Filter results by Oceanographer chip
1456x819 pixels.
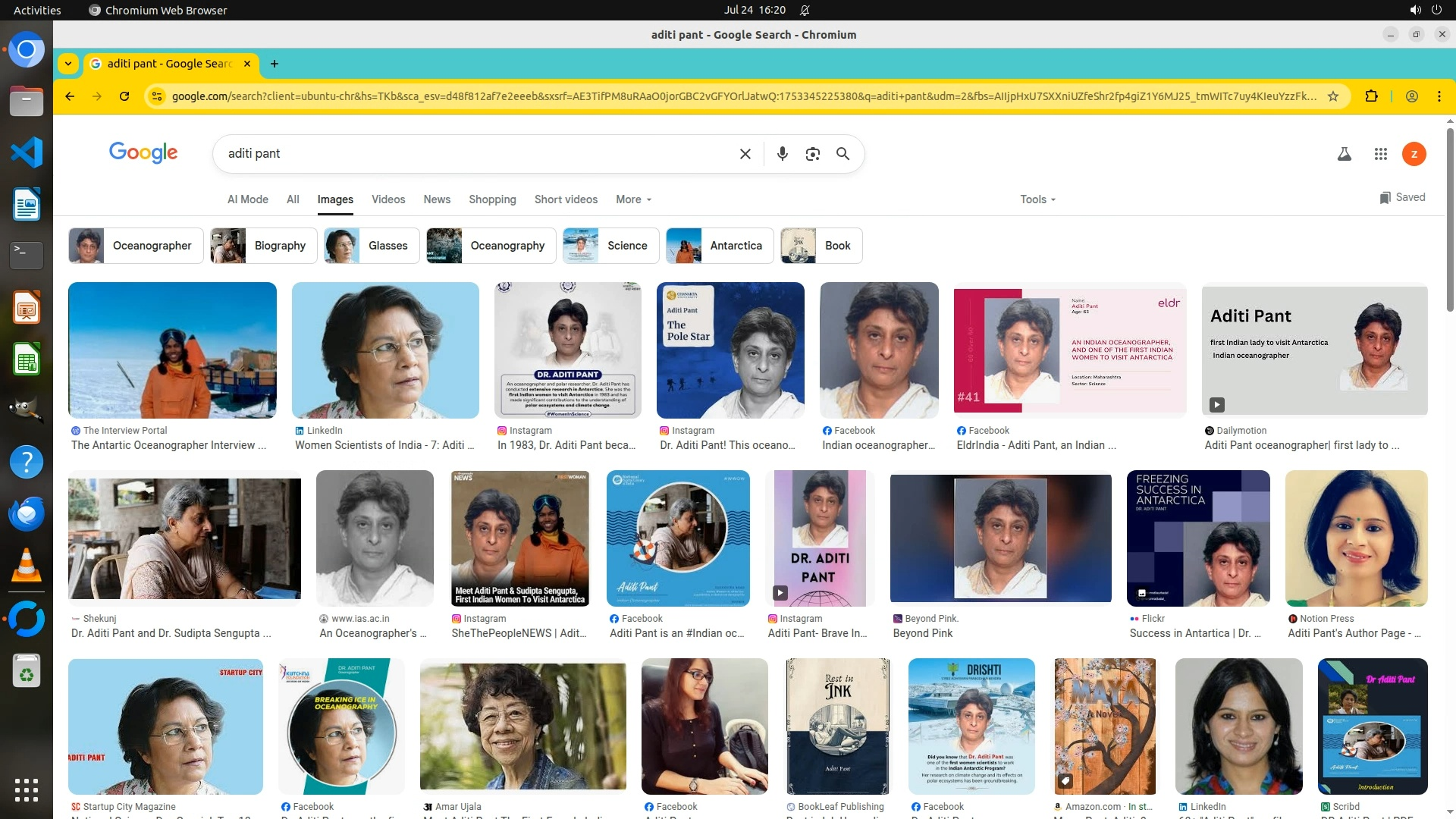pyautogui.click(x=136, y=246)
